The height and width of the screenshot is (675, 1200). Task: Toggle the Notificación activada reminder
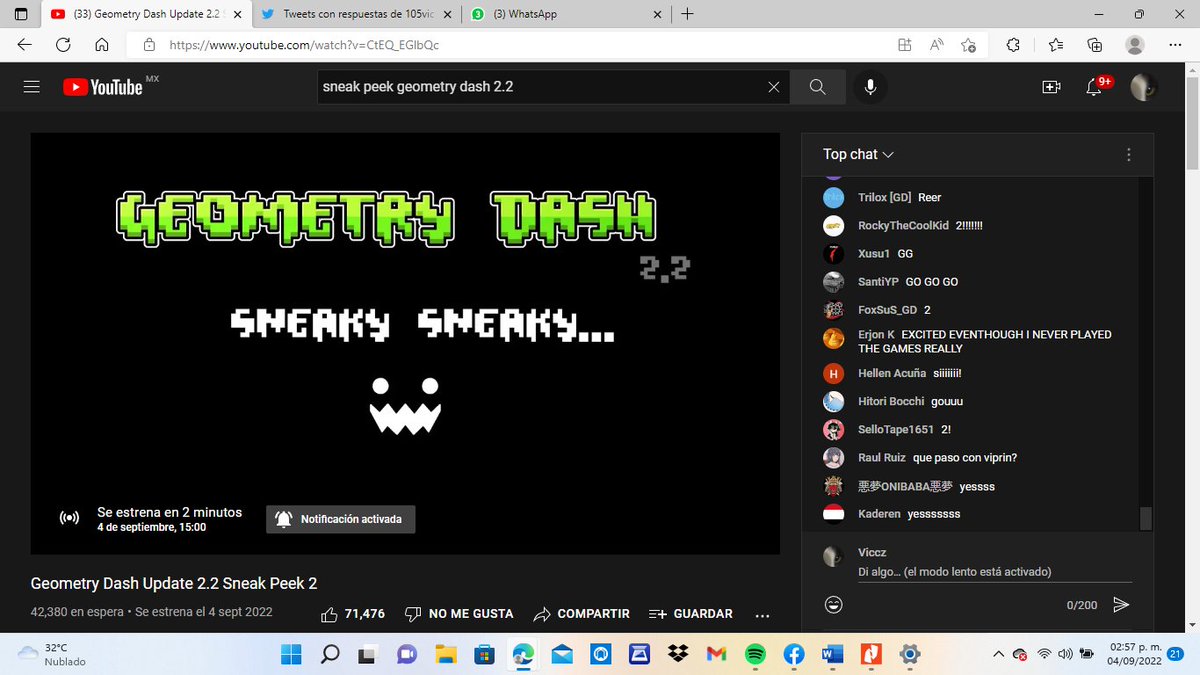coord(340,519)
